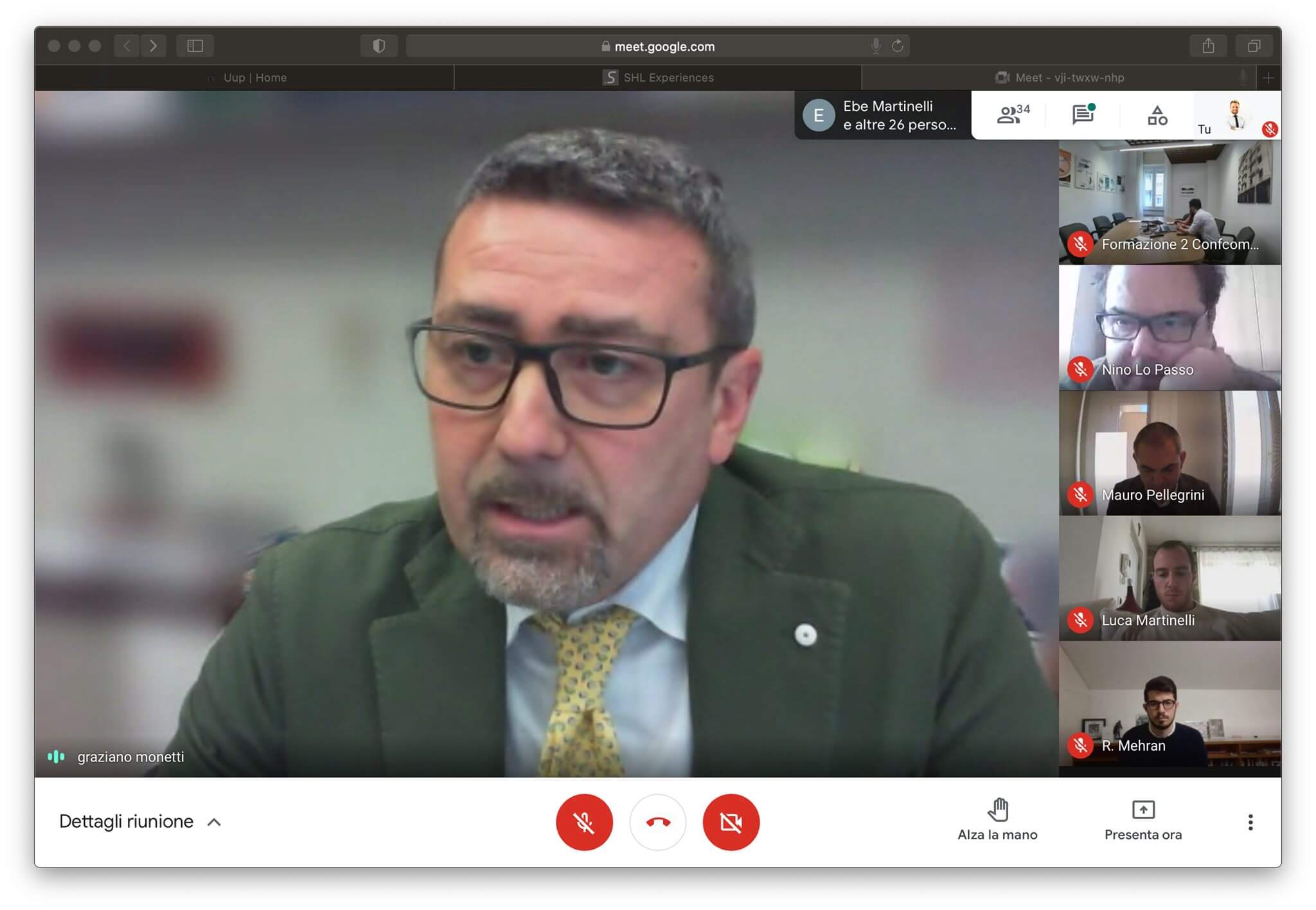This screenshot has width=1316, height=910.
Task: Open the three-dot more options menu
Action: pos(1250,822)
